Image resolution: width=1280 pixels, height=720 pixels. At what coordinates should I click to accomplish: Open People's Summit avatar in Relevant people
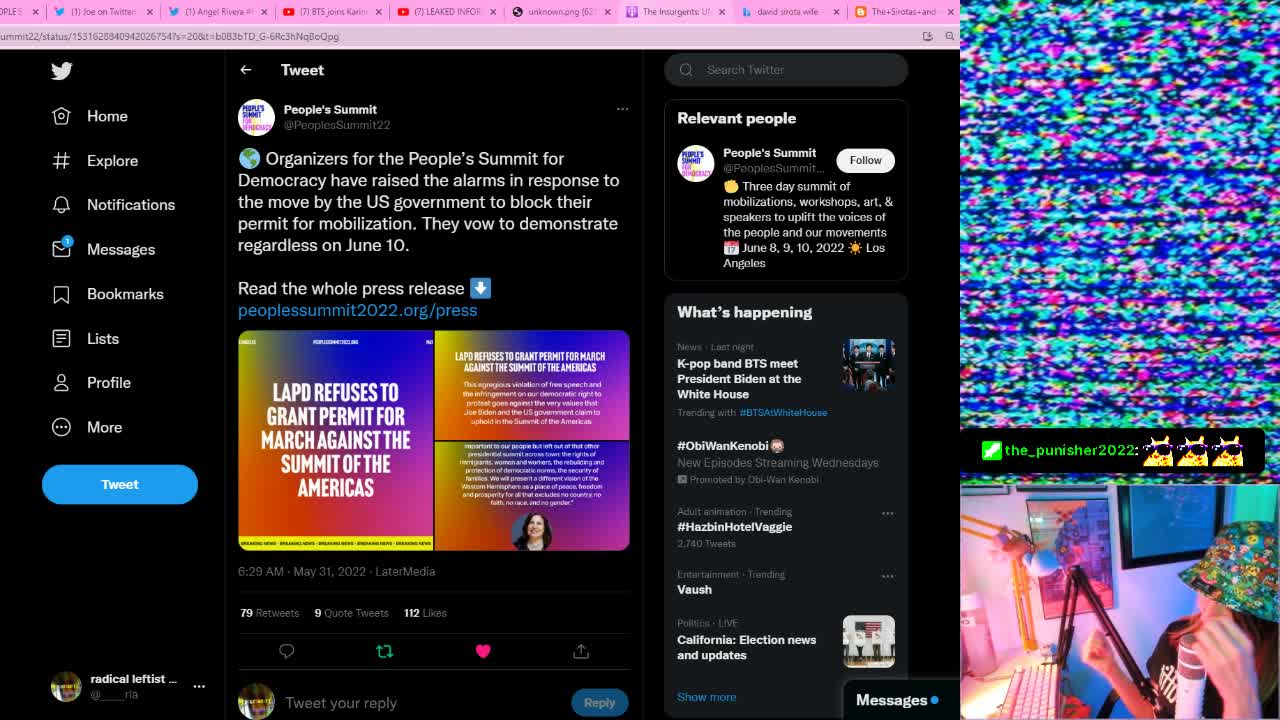696,163
